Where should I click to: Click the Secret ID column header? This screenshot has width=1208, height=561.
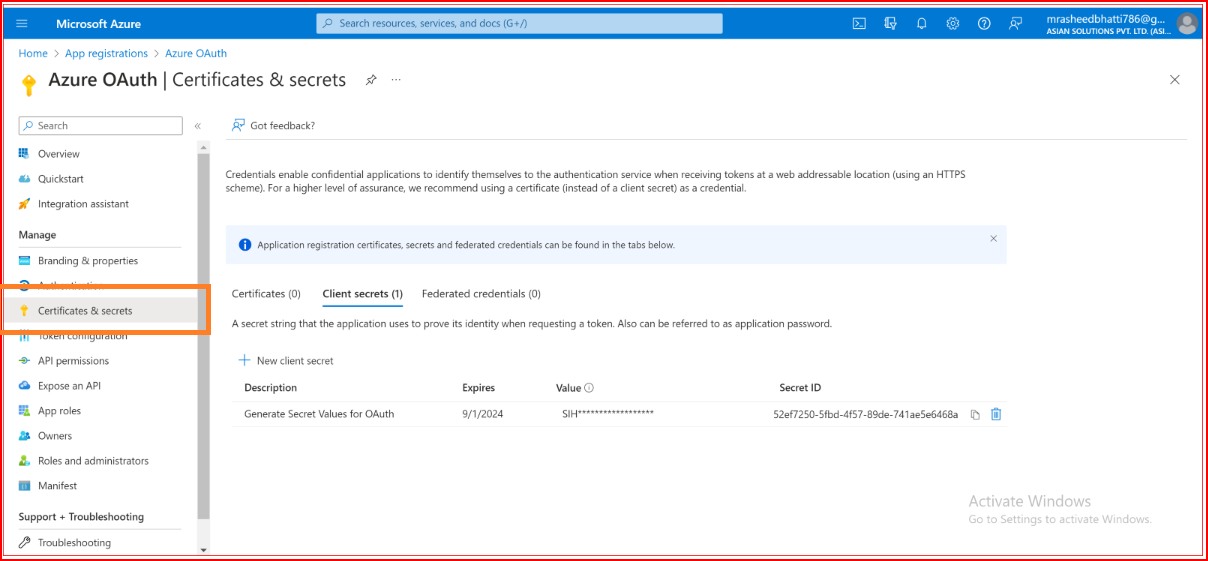click(x=800, y=388)
